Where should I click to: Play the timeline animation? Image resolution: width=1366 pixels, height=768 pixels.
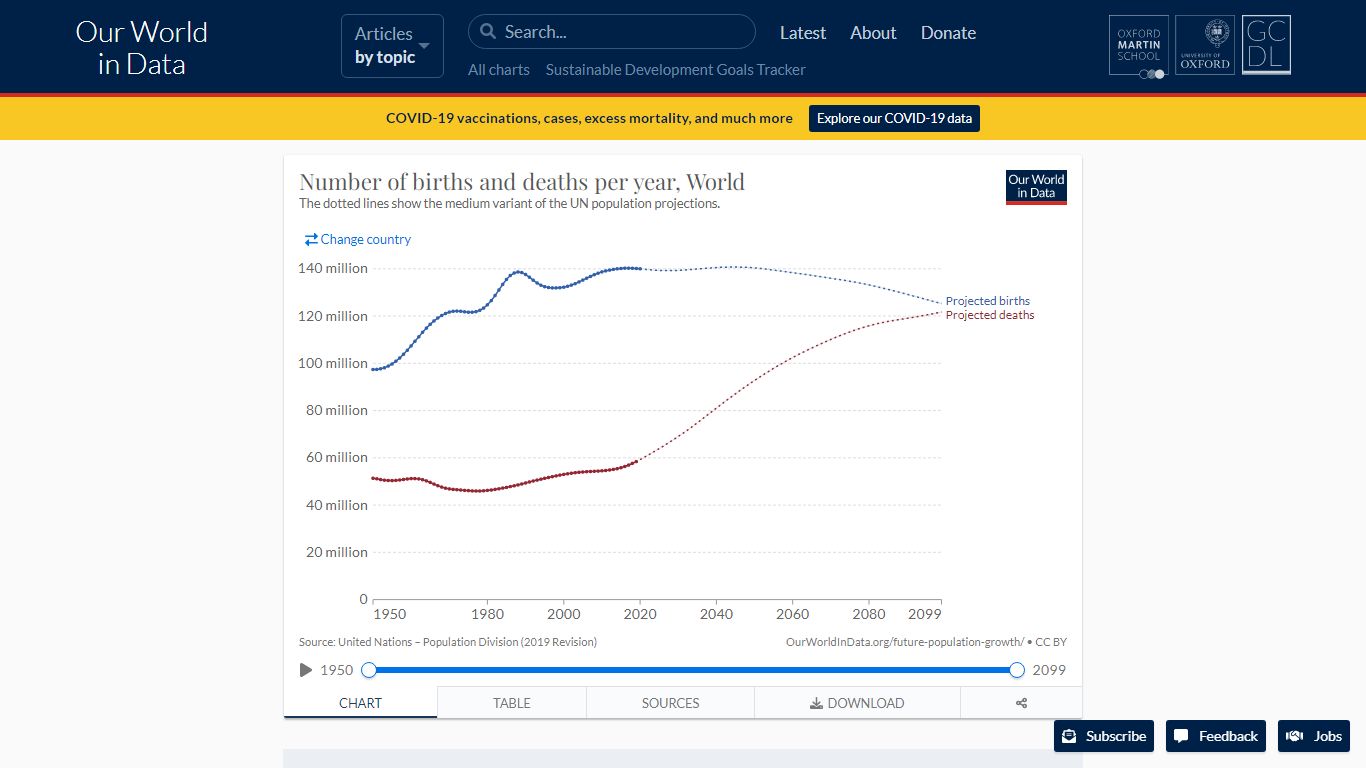point(306,670)
